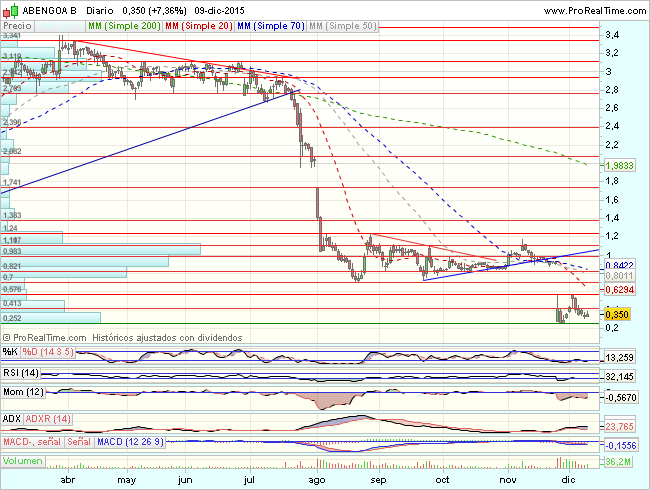Select the Precio indicator label
This screenshot has height=490, width=650.
pos(17,26)
